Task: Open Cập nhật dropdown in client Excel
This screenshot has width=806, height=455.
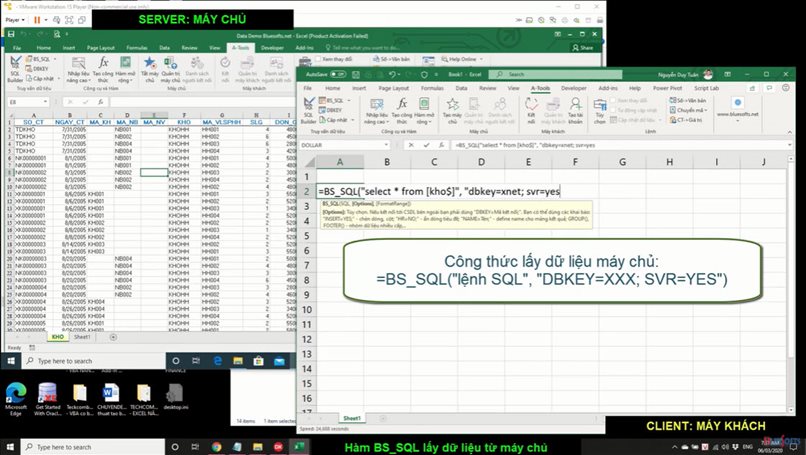Action: coord(336,120)
